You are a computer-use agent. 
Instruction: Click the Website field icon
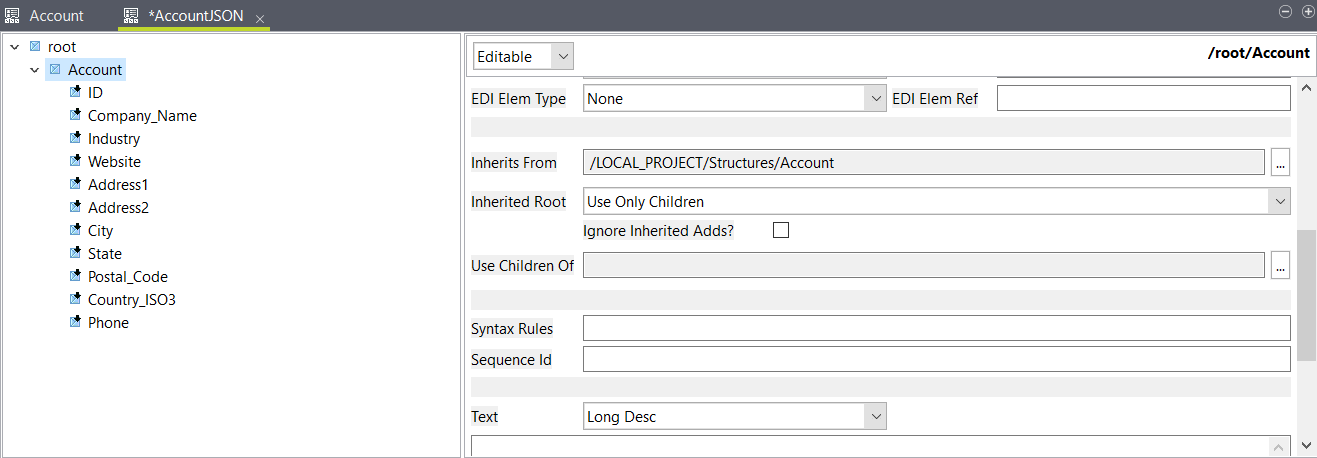75,161
